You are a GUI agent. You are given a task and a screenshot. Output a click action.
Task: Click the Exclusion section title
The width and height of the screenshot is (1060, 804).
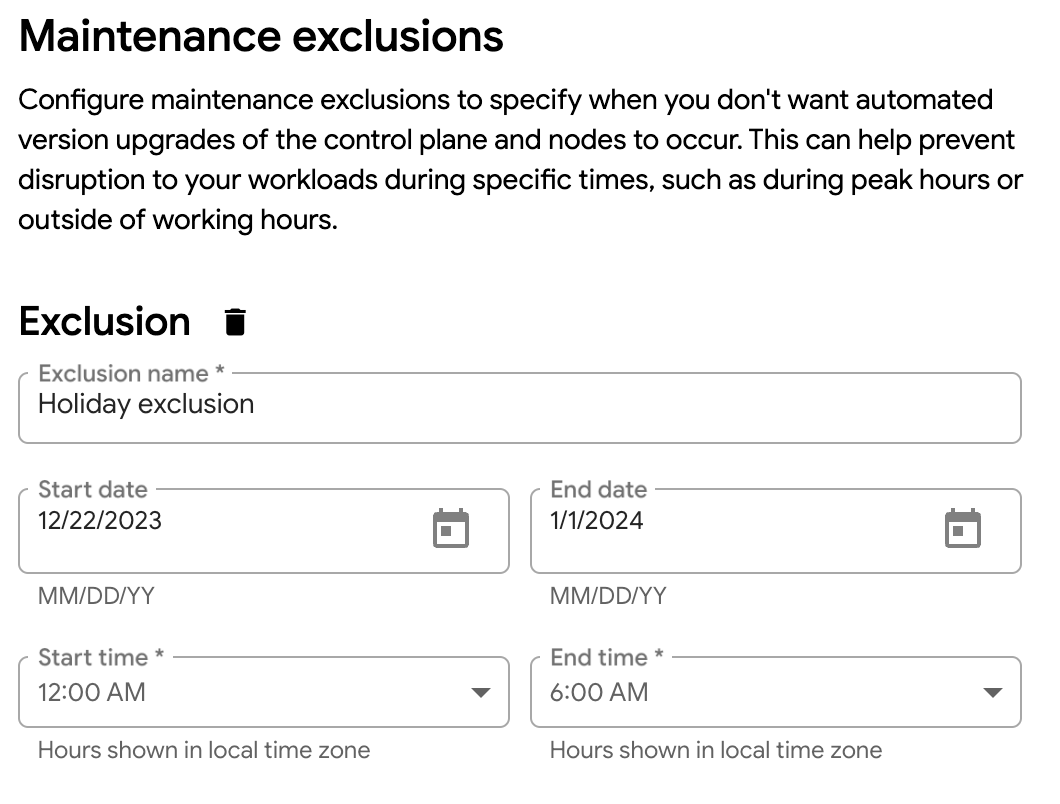(105, 321)
